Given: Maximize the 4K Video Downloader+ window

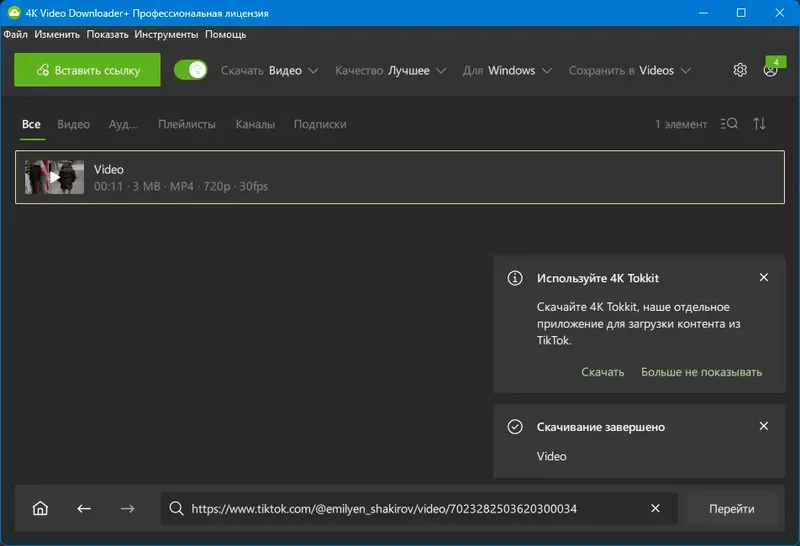Looking at the screenshot, I should [x=741, y=13].
